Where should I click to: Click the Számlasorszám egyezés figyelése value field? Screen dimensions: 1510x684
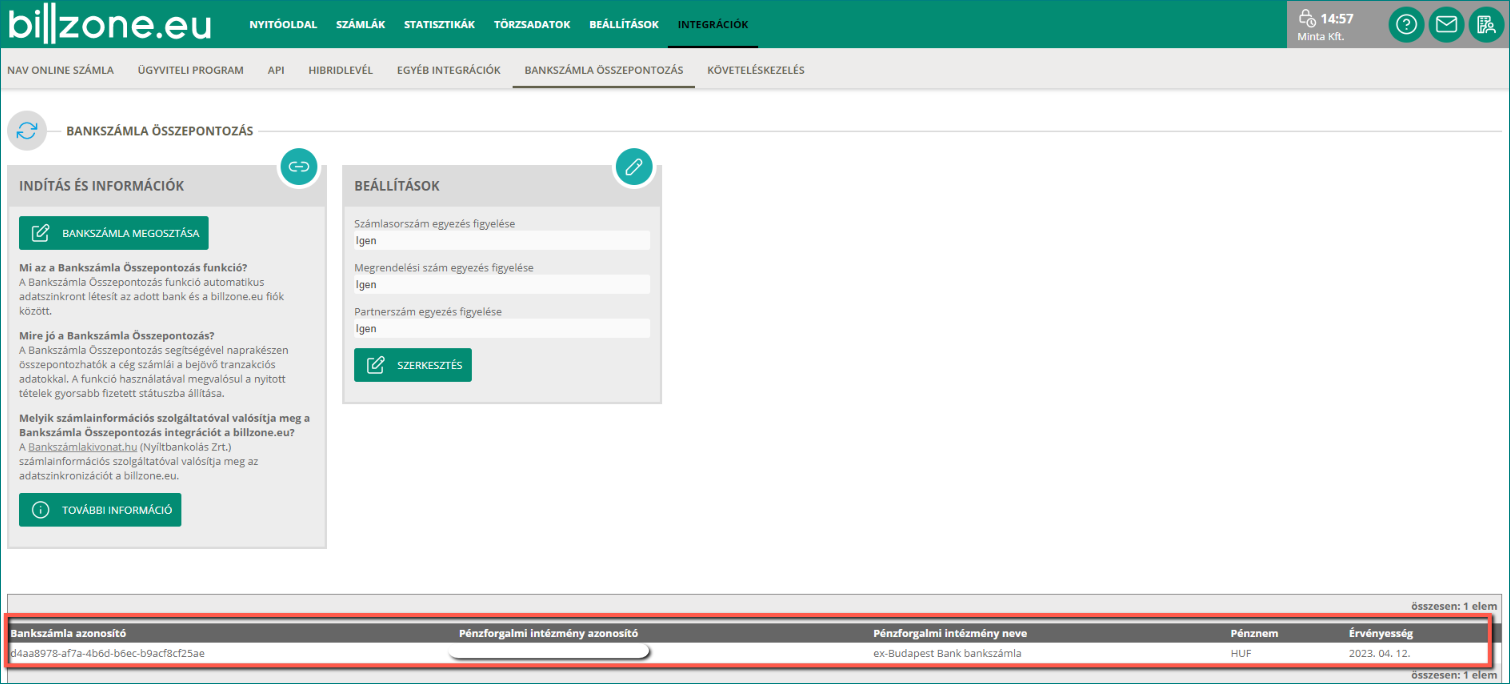coord(502,240)
